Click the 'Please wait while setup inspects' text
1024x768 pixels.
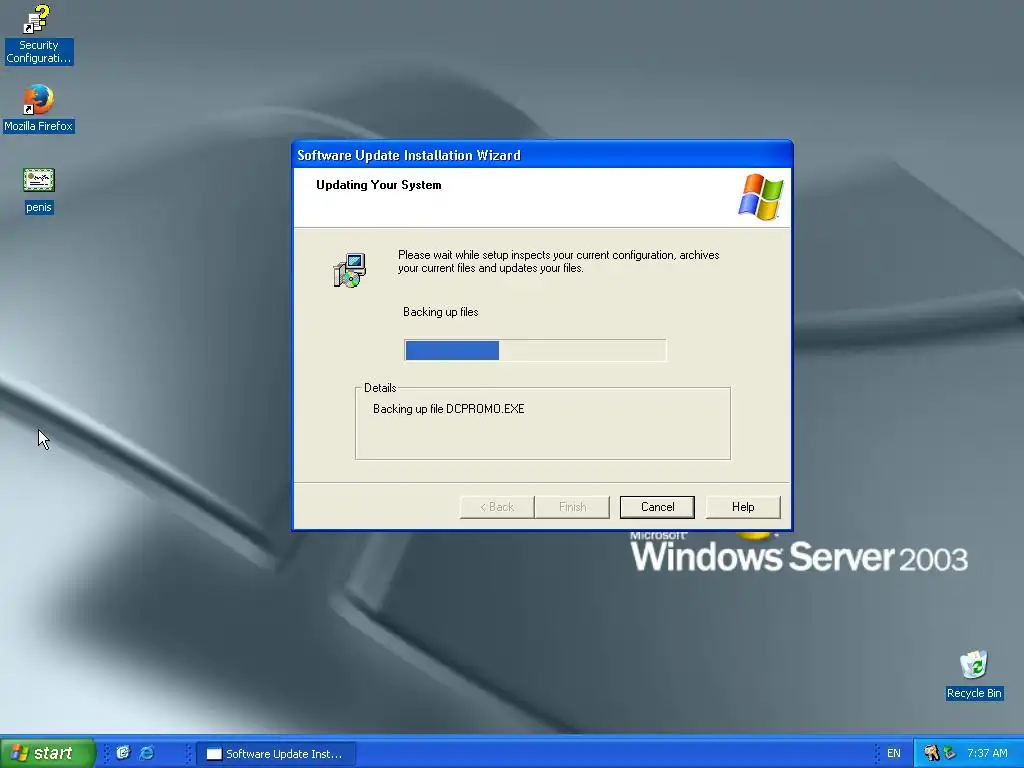point(558,261)
